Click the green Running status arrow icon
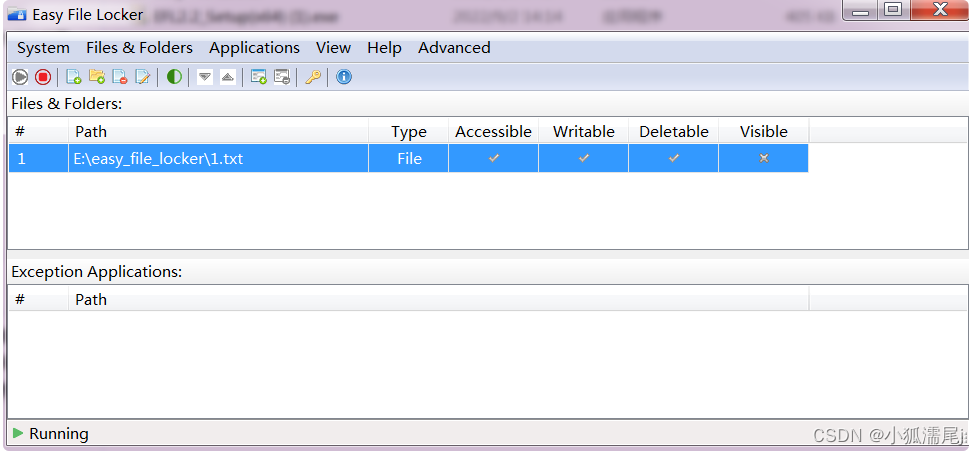978x455 pixels. 18,433
